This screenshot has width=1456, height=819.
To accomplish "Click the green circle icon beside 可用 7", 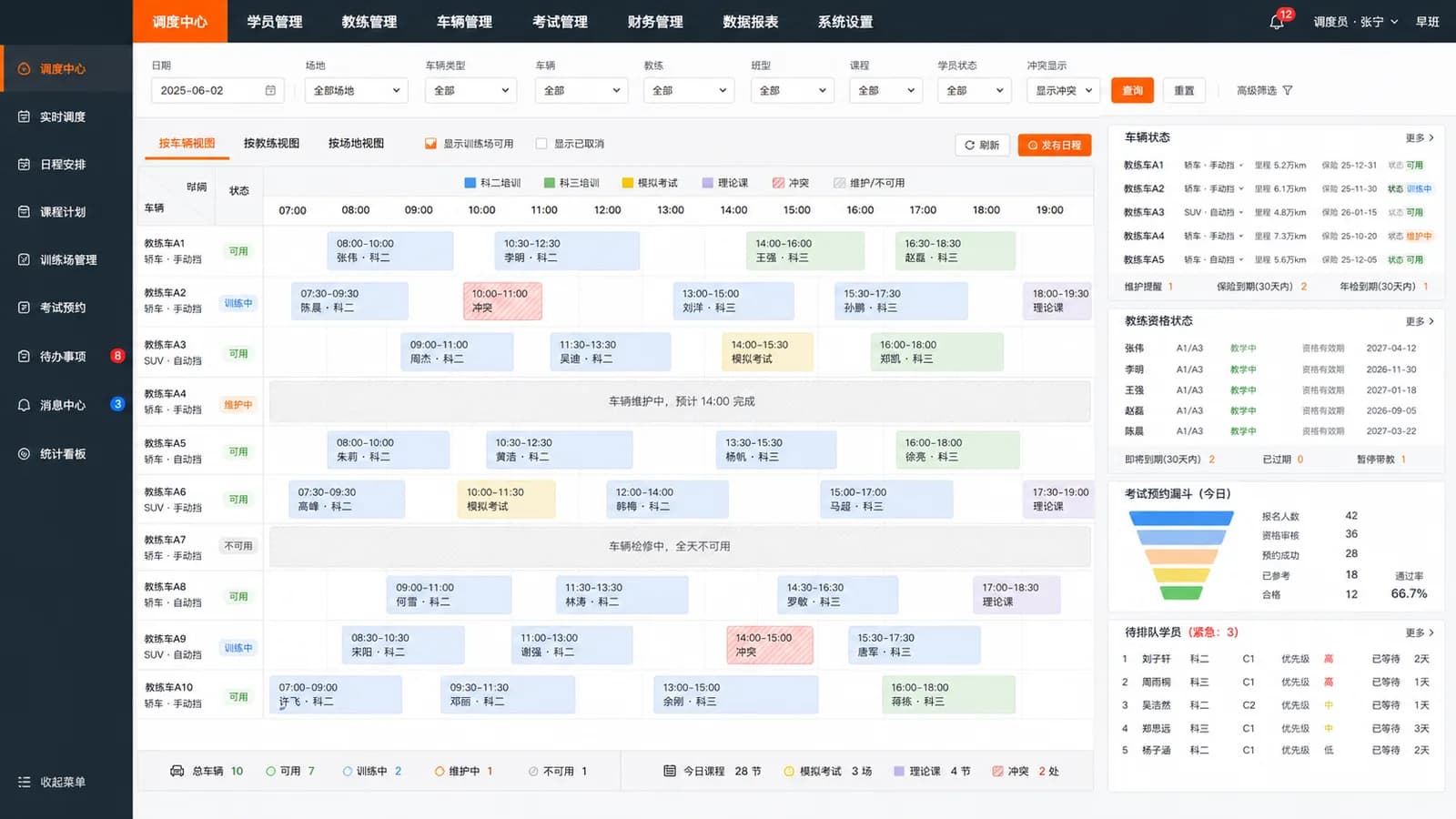I will click(270, 771).
